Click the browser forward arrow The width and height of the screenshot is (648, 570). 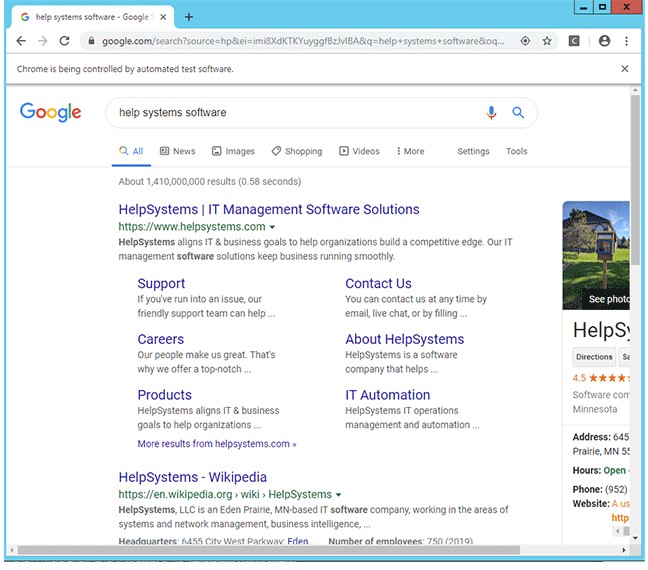43,41
